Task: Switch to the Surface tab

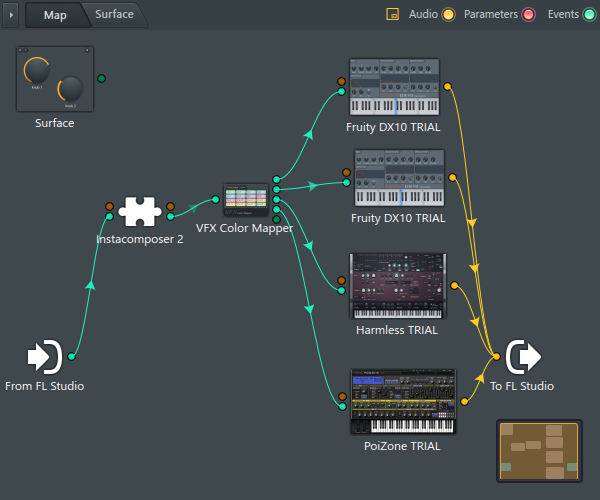Action: [114, 15]
